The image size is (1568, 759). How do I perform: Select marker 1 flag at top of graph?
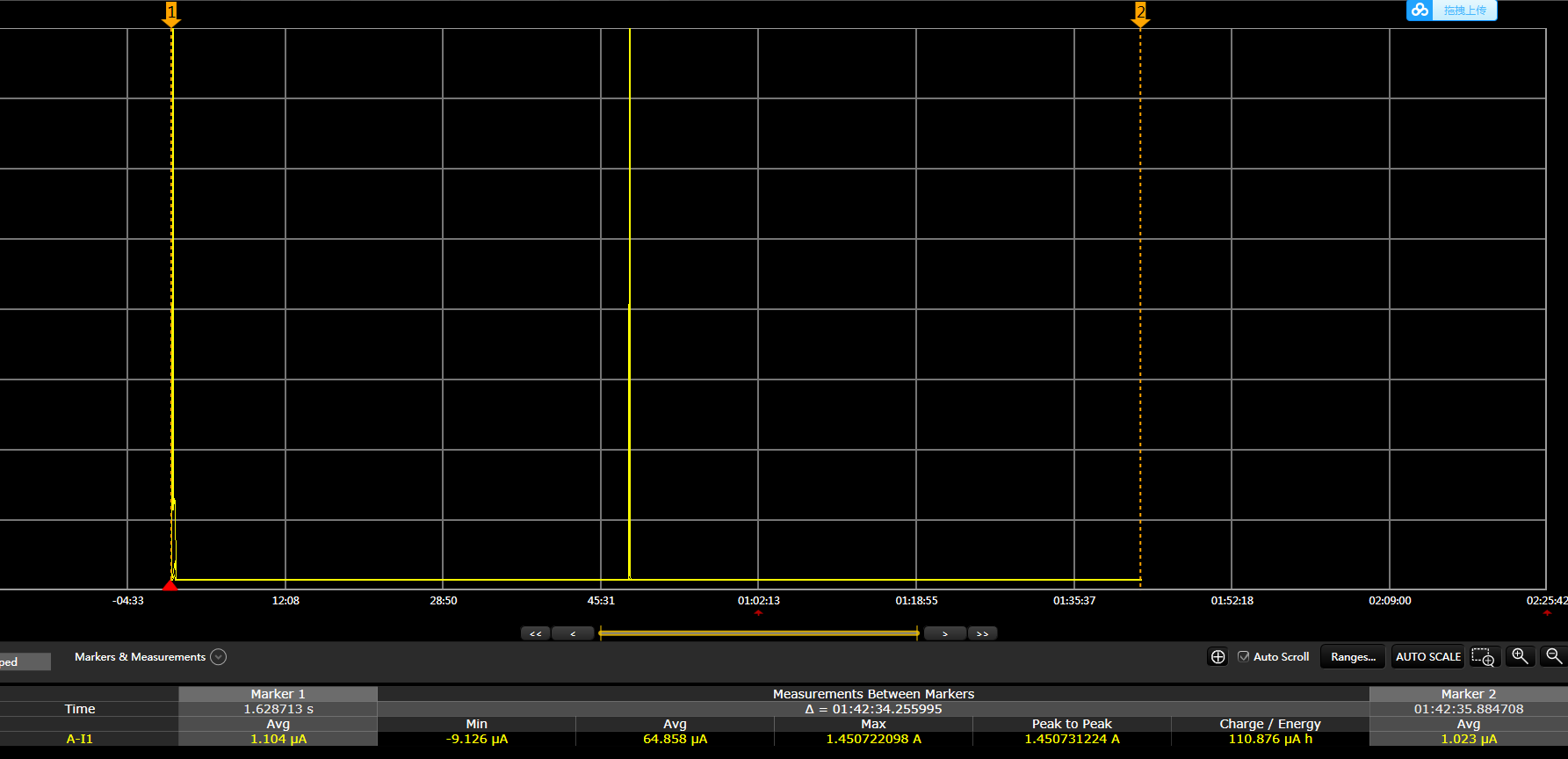click(x=172, y=13)
